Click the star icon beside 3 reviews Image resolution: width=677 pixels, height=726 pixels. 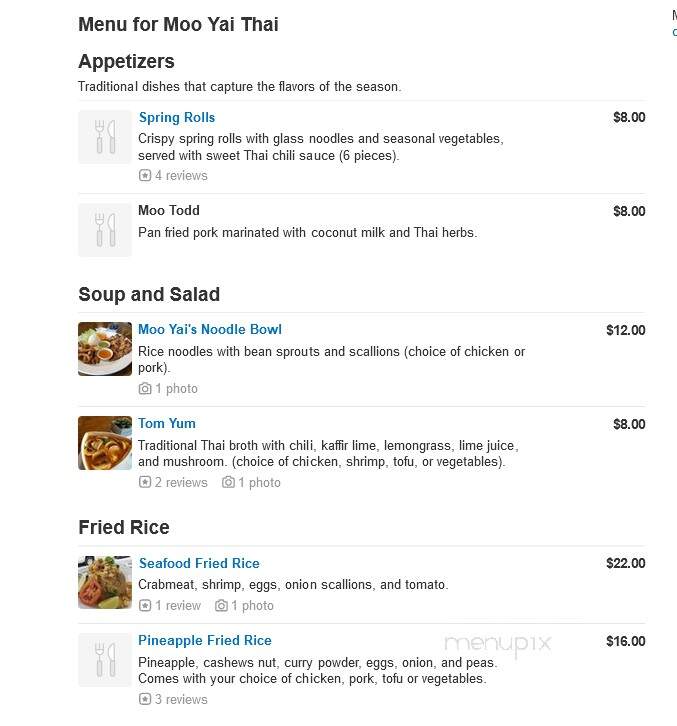(x=145, y=699)
